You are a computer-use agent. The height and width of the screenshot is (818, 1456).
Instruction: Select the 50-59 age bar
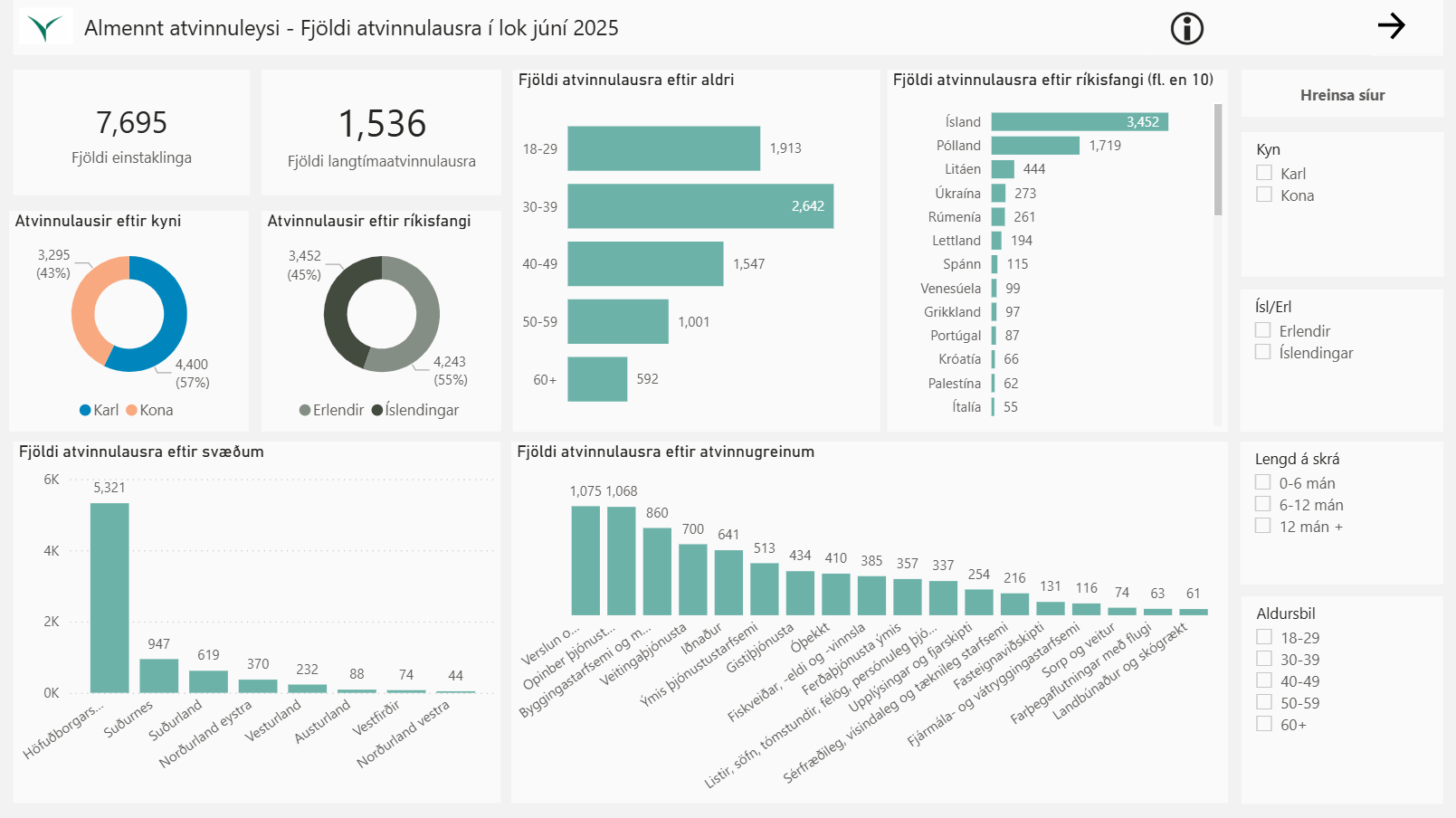618,321
